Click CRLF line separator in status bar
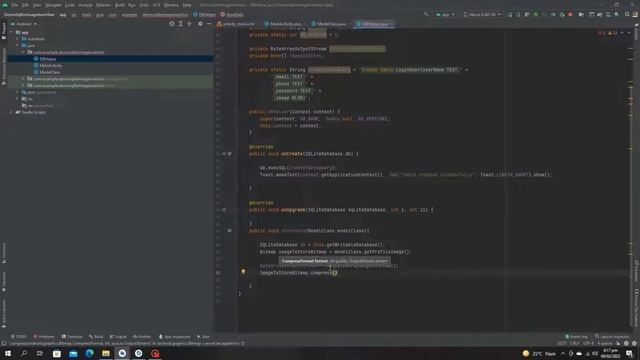This screenshot has width=640, height=360. [x=575, y=344]
